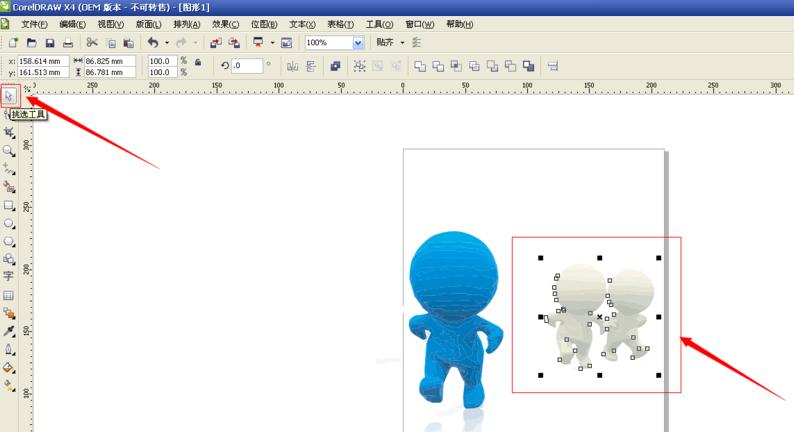Open the 效果(C) menu
This screenshot has height=432, width=794.
pyautogui.click(x=225, y=24)
